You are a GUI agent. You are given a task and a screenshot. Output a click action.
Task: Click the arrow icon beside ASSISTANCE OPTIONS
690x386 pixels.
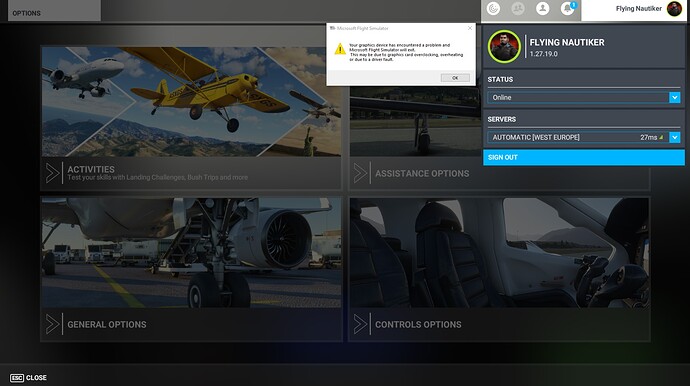point(360,173)
